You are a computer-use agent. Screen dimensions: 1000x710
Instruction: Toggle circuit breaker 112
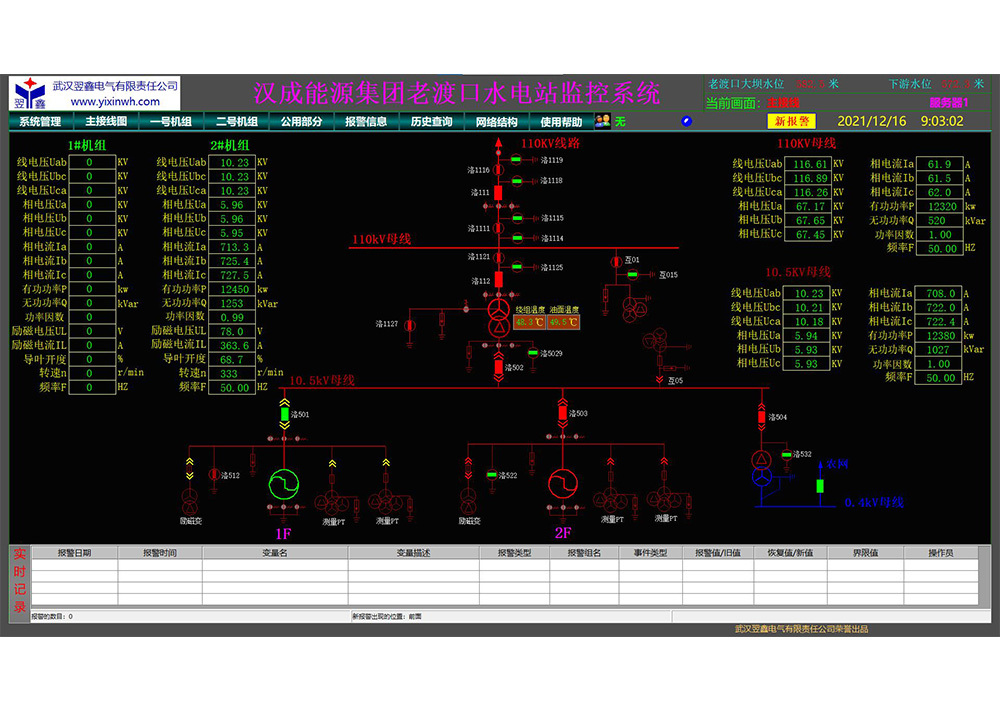(499, 279)
